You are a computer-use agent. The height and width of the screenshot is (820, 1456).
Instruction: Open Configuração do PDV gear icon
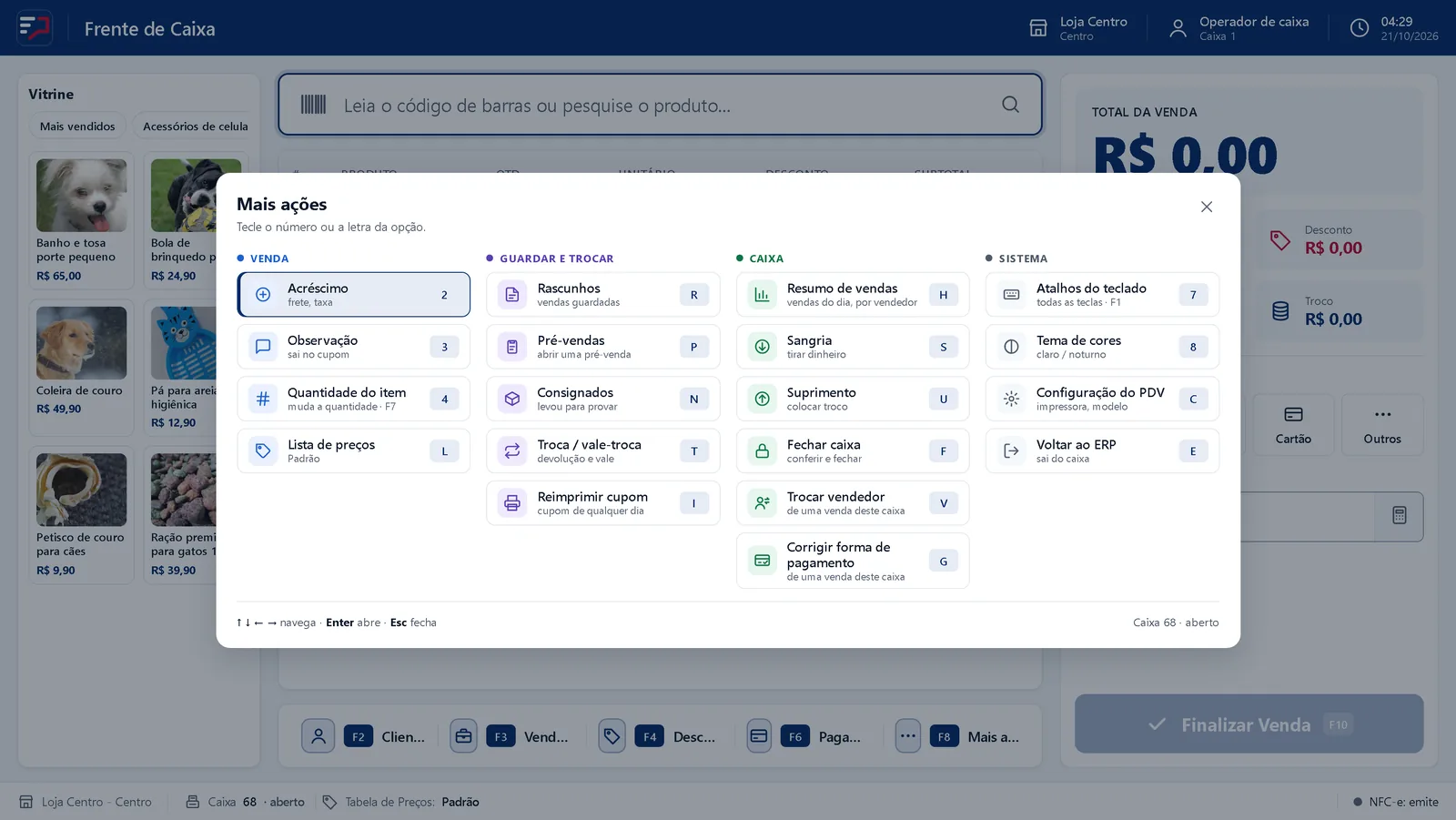pyautogui.click(x=1011, y=399)
